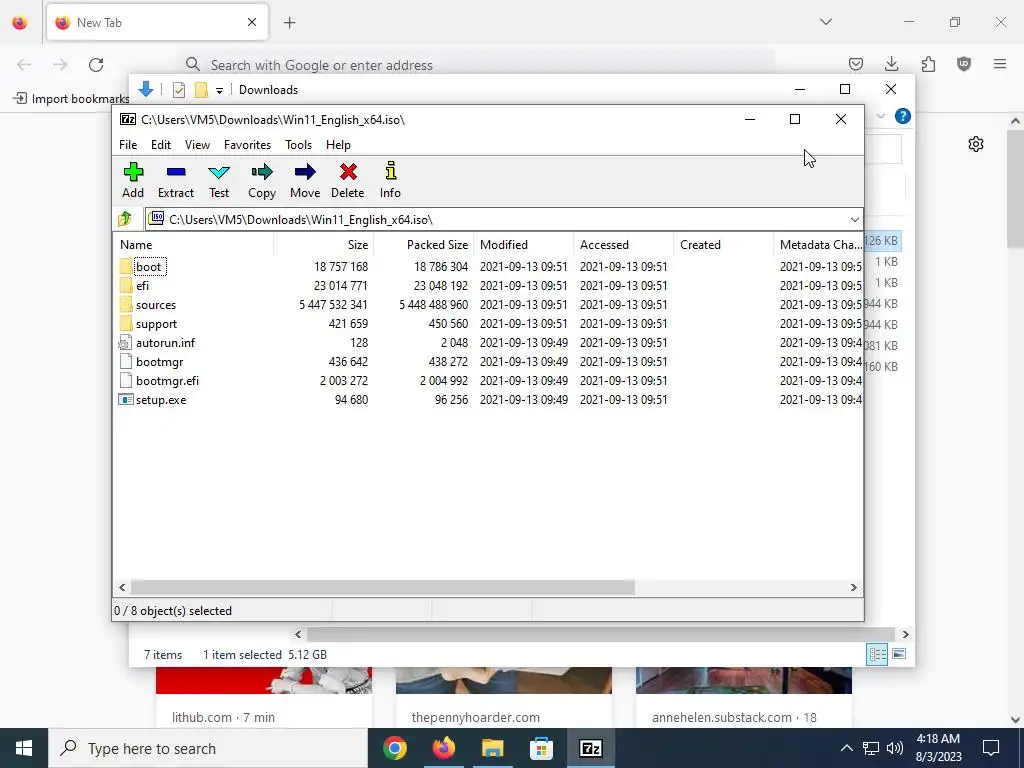Select the setup.exe file icon
The width and height of the screenshot is (1024, 768).
[125, 399]
